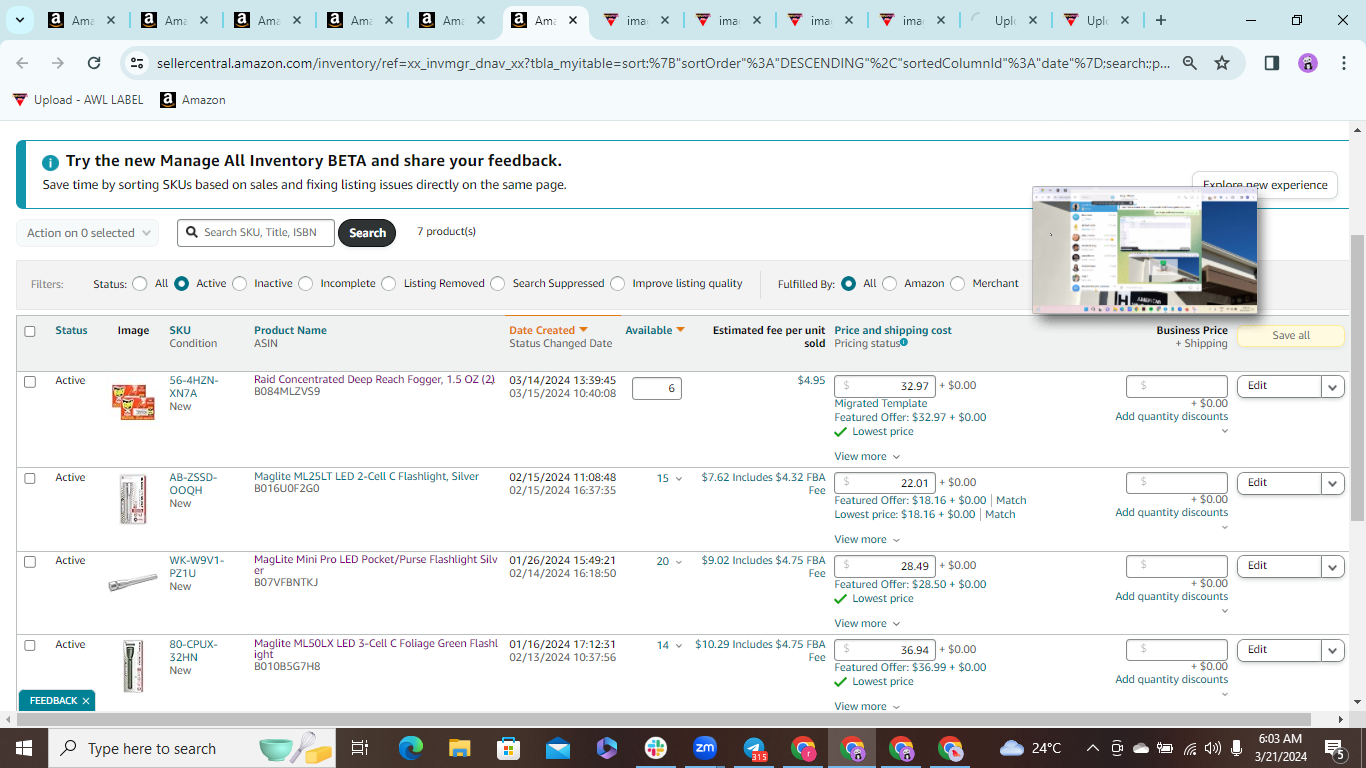Sort by the Date Created column
Image resolution: width=1366 pixels, height=768 pixels.
pyautogui.click(x=548, y=330)
